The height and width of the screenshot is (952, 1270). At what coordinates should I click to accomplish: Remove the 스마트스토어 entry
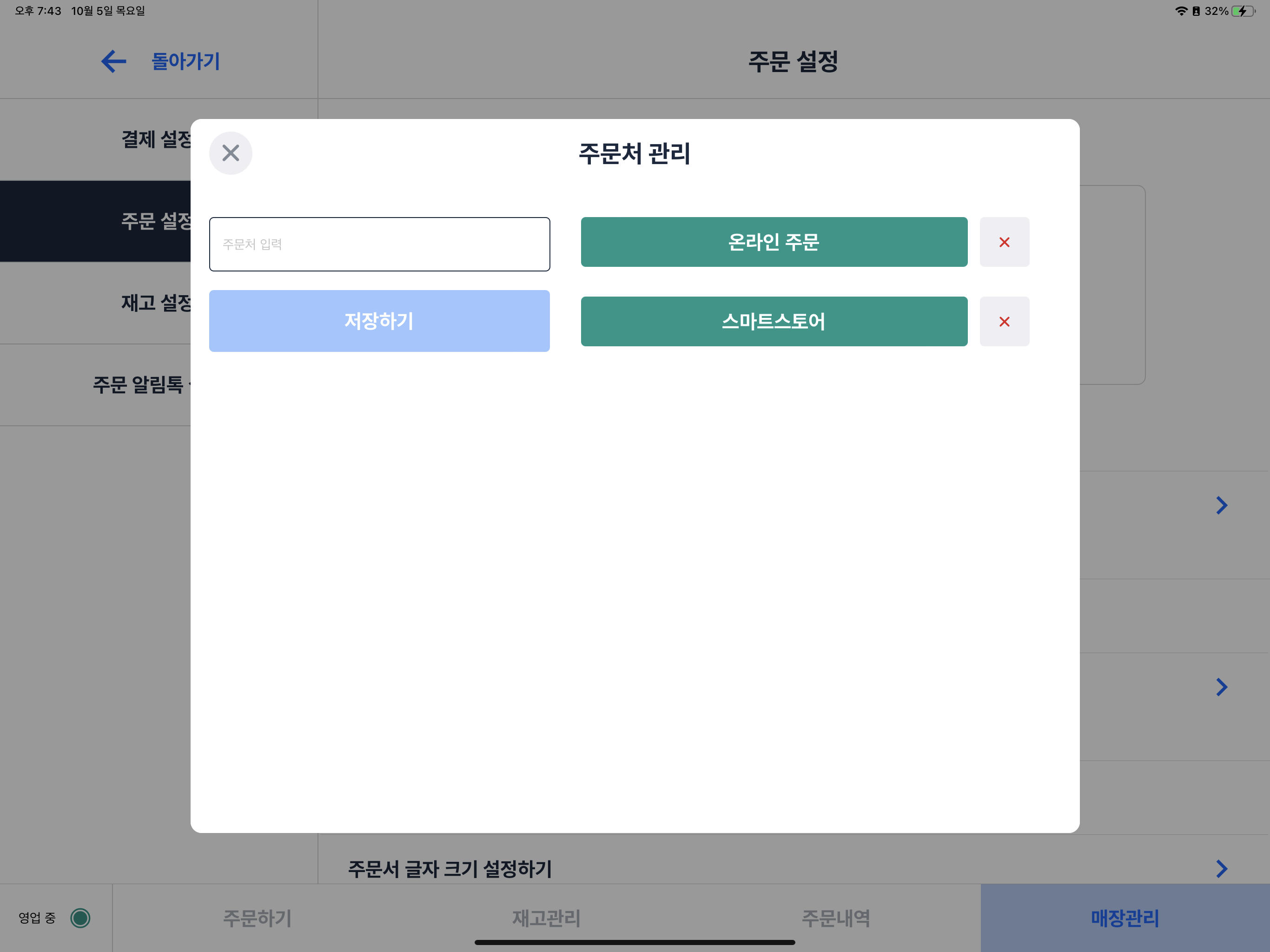[x=1004, y=322]
